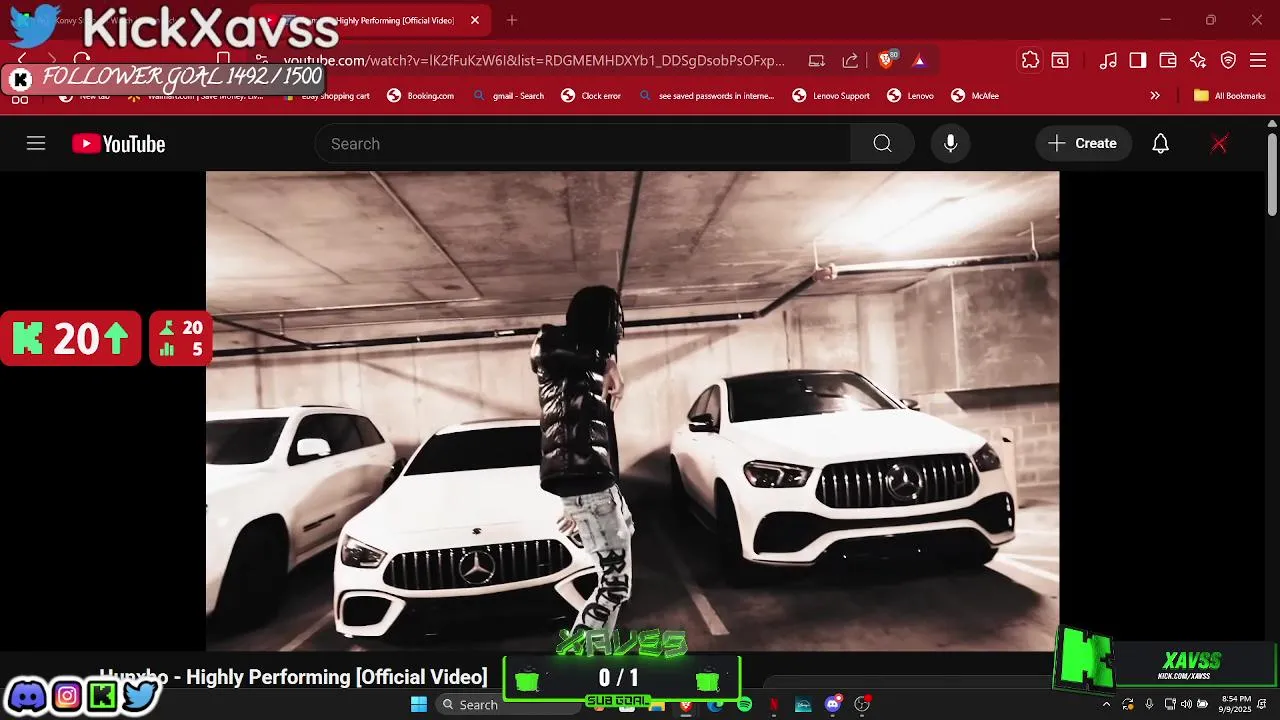Viewport: 1280px width, 720px height.
Task: Open the Brave VPN shield icon
Action: pyautogui.click(x=1229, y=60)
